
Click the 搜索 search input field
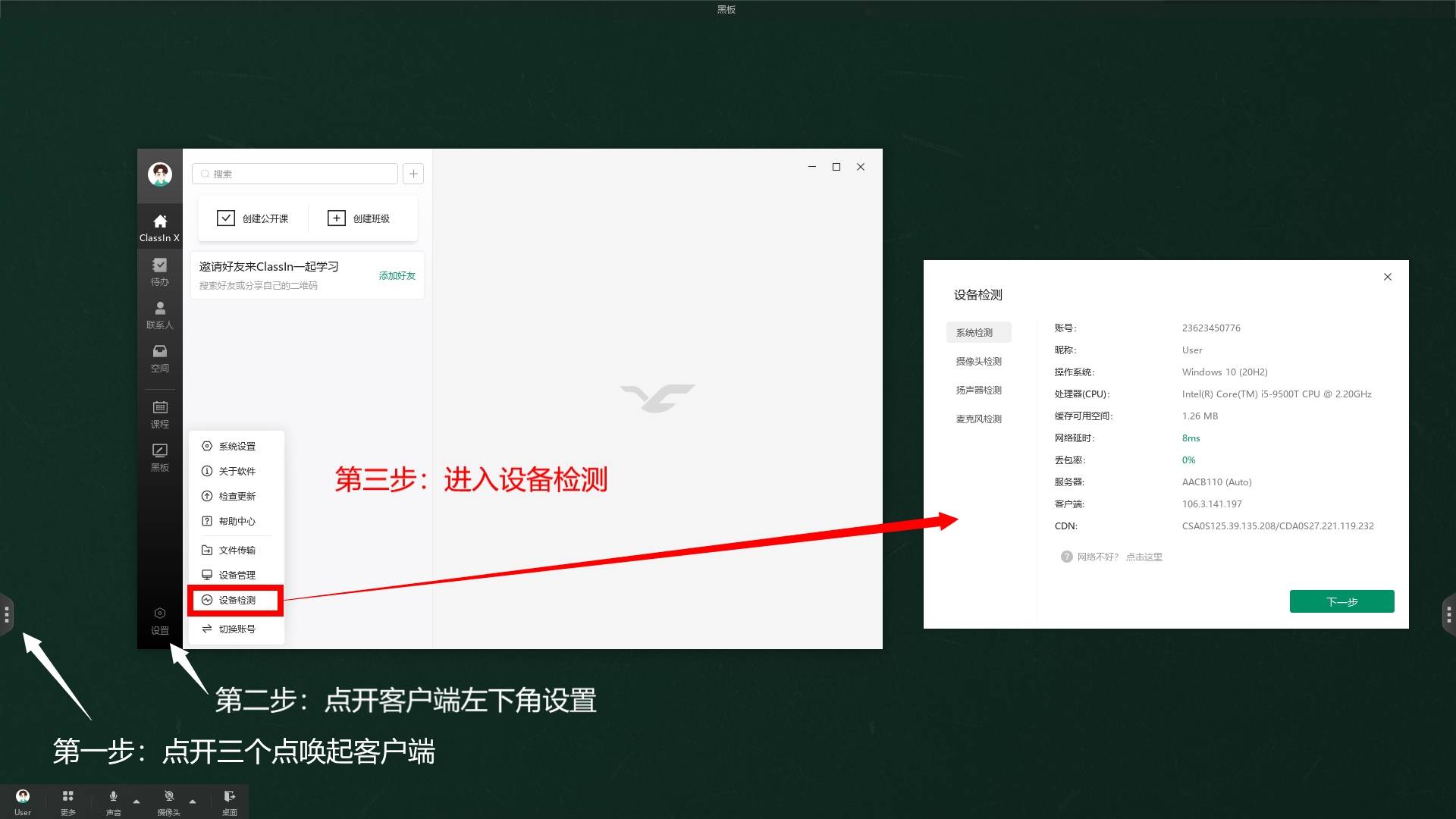(295, 174)
